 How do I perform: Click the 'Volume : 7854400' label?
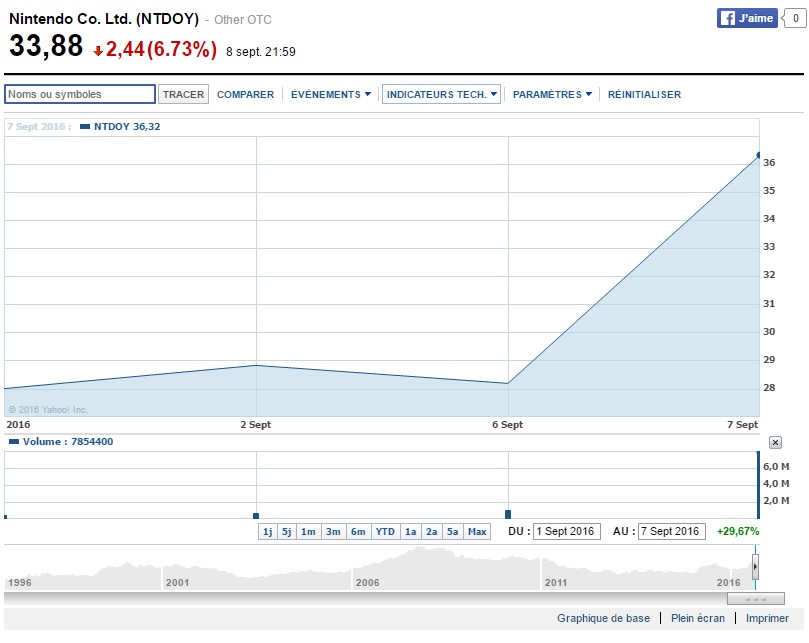68,442
